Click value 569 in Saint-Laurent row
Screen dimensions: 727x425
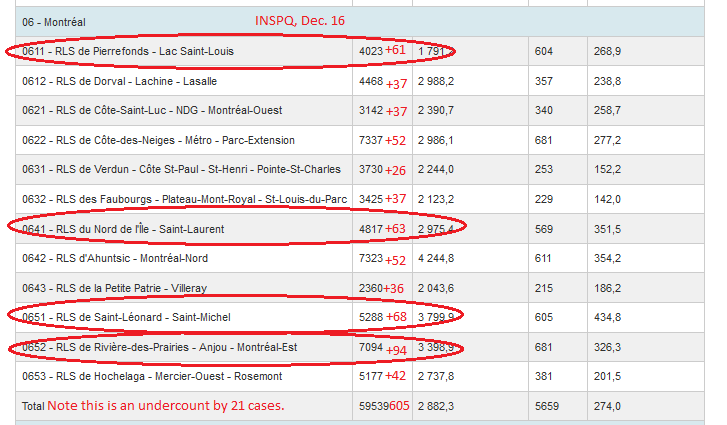coord(544,229)
